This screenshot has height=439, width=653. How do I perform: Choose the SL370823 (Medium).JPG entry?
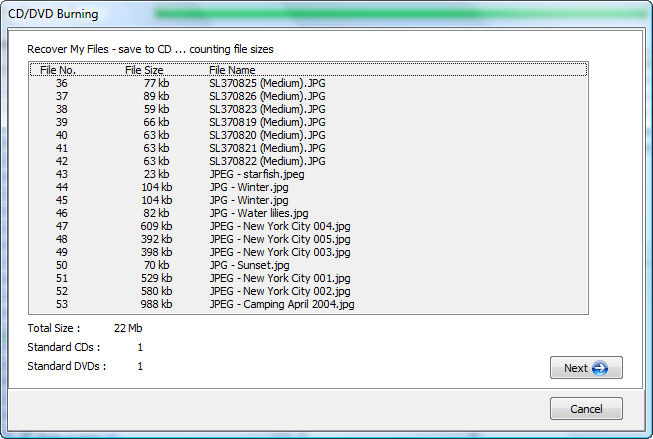click(267, 109)
